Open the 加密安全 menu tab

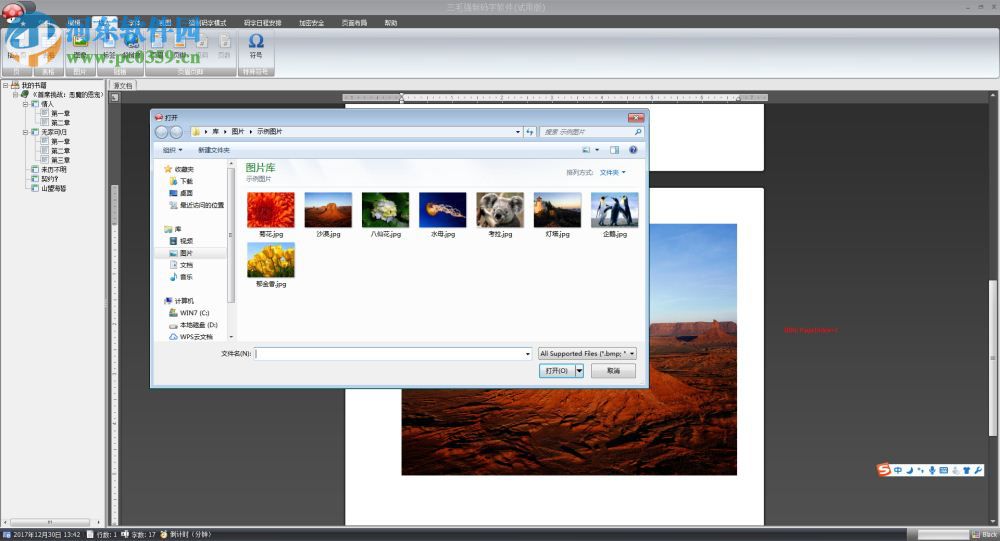(311, 22)
